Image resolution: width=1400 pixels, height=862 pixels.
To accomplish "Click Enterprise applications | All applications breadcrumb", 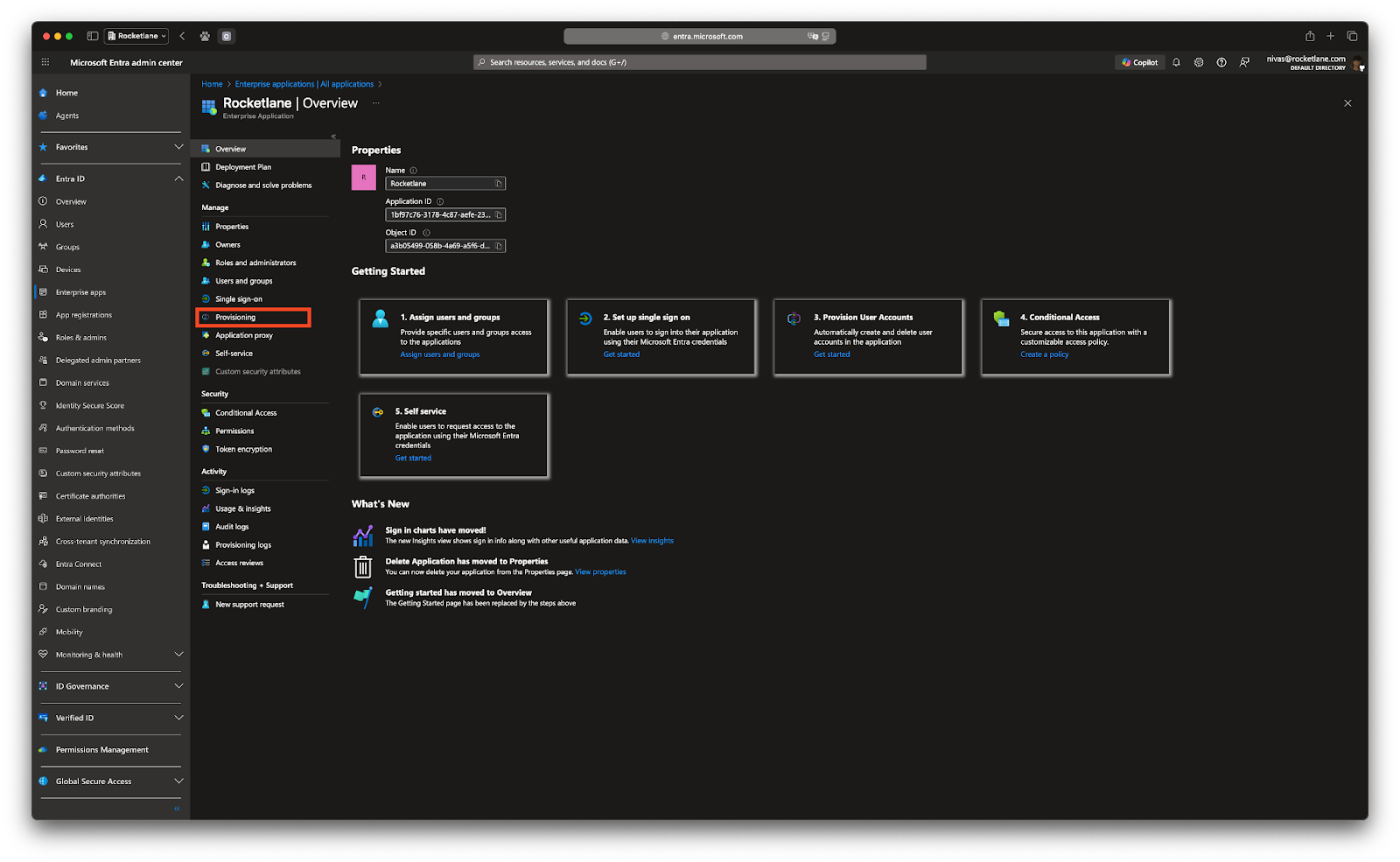I will pyautogui.click(x=304, y=84).
